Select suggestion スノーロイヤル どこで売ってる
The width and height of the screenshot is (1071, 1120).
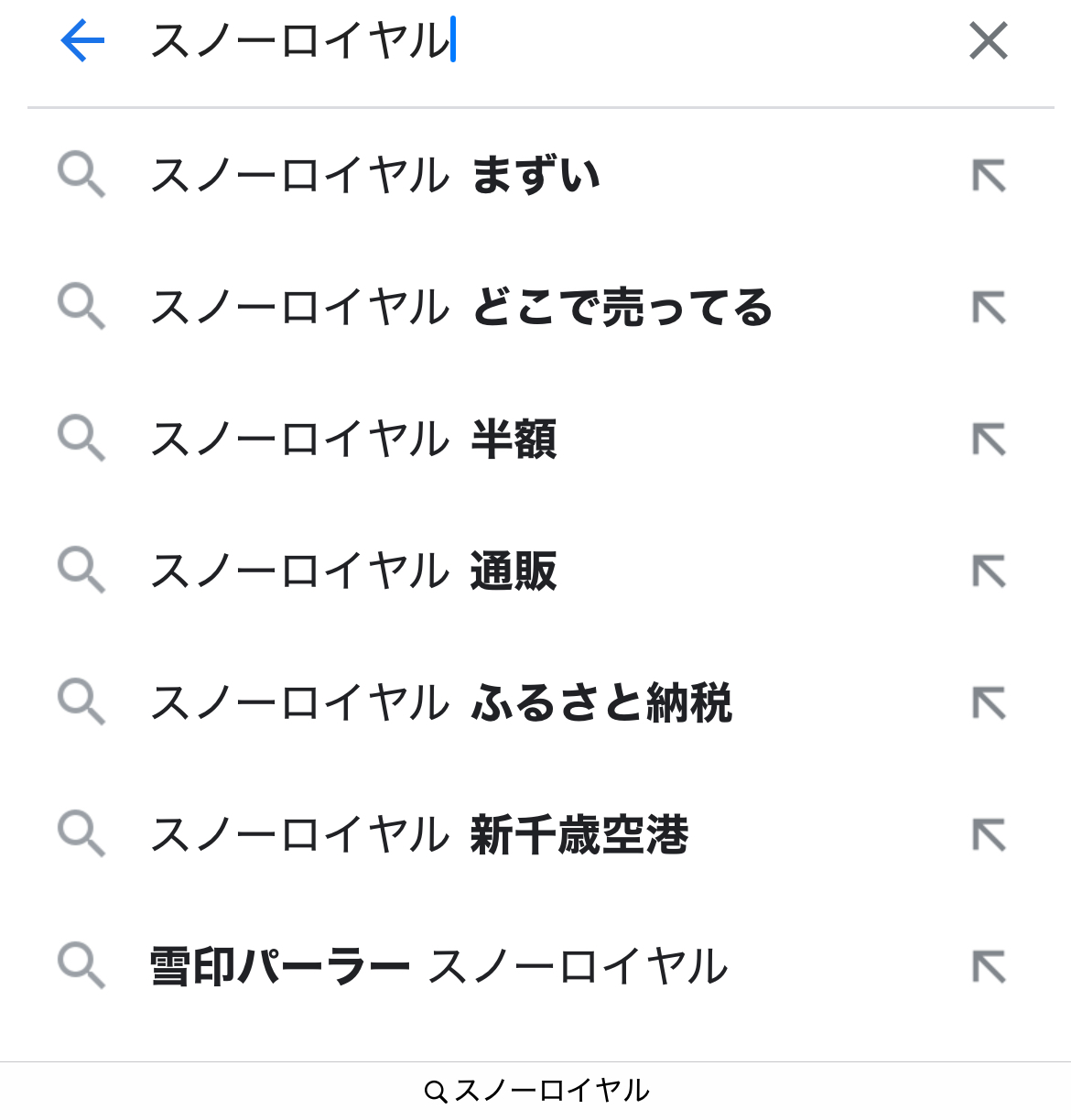point(461,307)
